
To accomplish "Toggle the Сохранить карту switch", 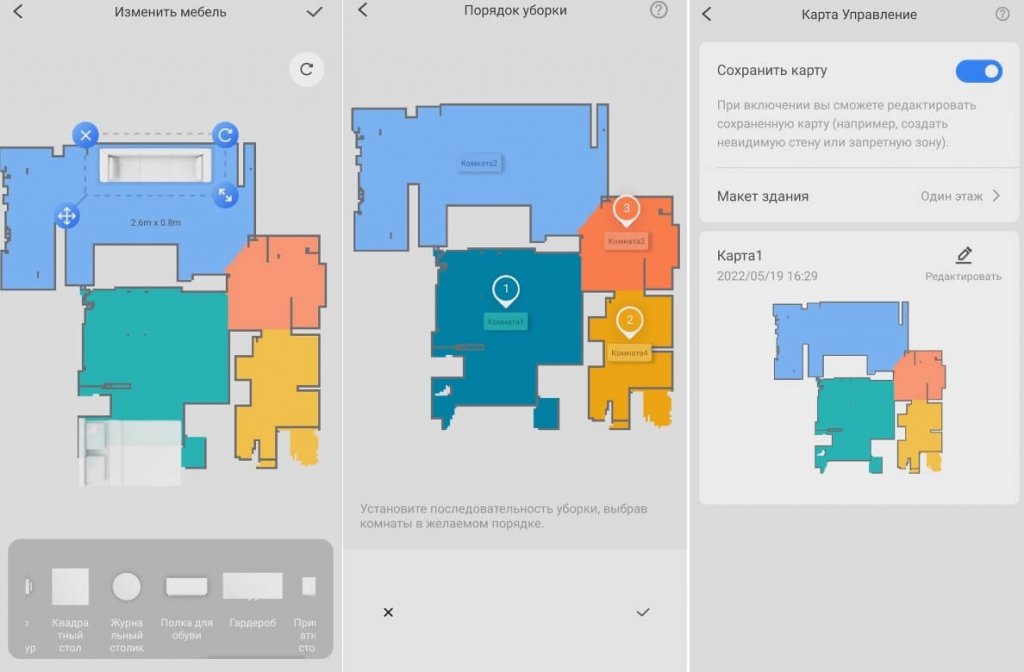I will tap(978, 71).
